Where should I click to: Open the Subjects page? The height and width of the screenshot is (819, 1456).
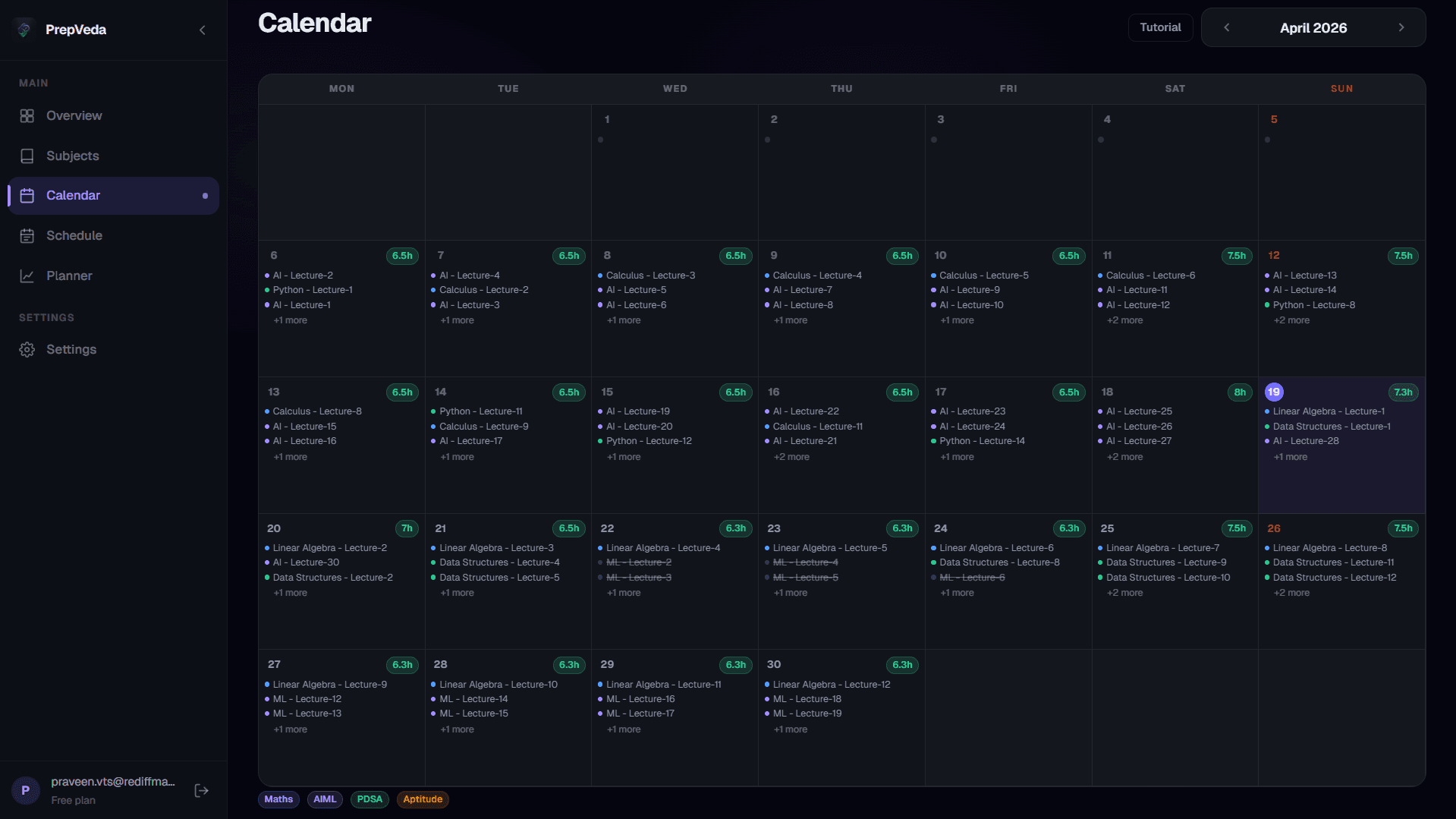114,156
